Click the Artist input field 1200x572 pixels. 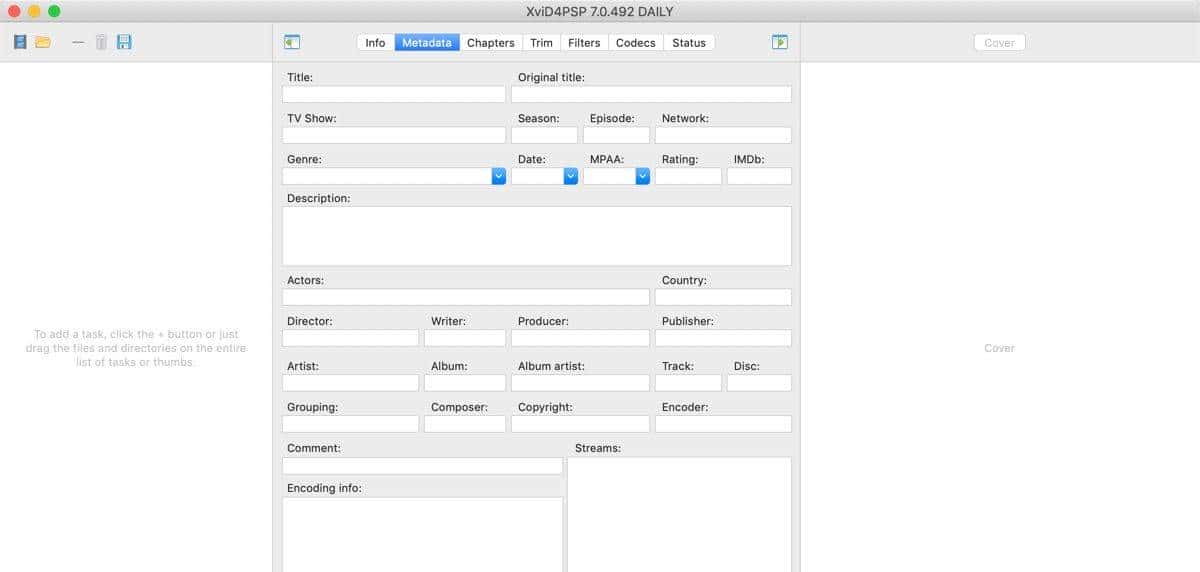pyautogui.click(x=350, y=383)
